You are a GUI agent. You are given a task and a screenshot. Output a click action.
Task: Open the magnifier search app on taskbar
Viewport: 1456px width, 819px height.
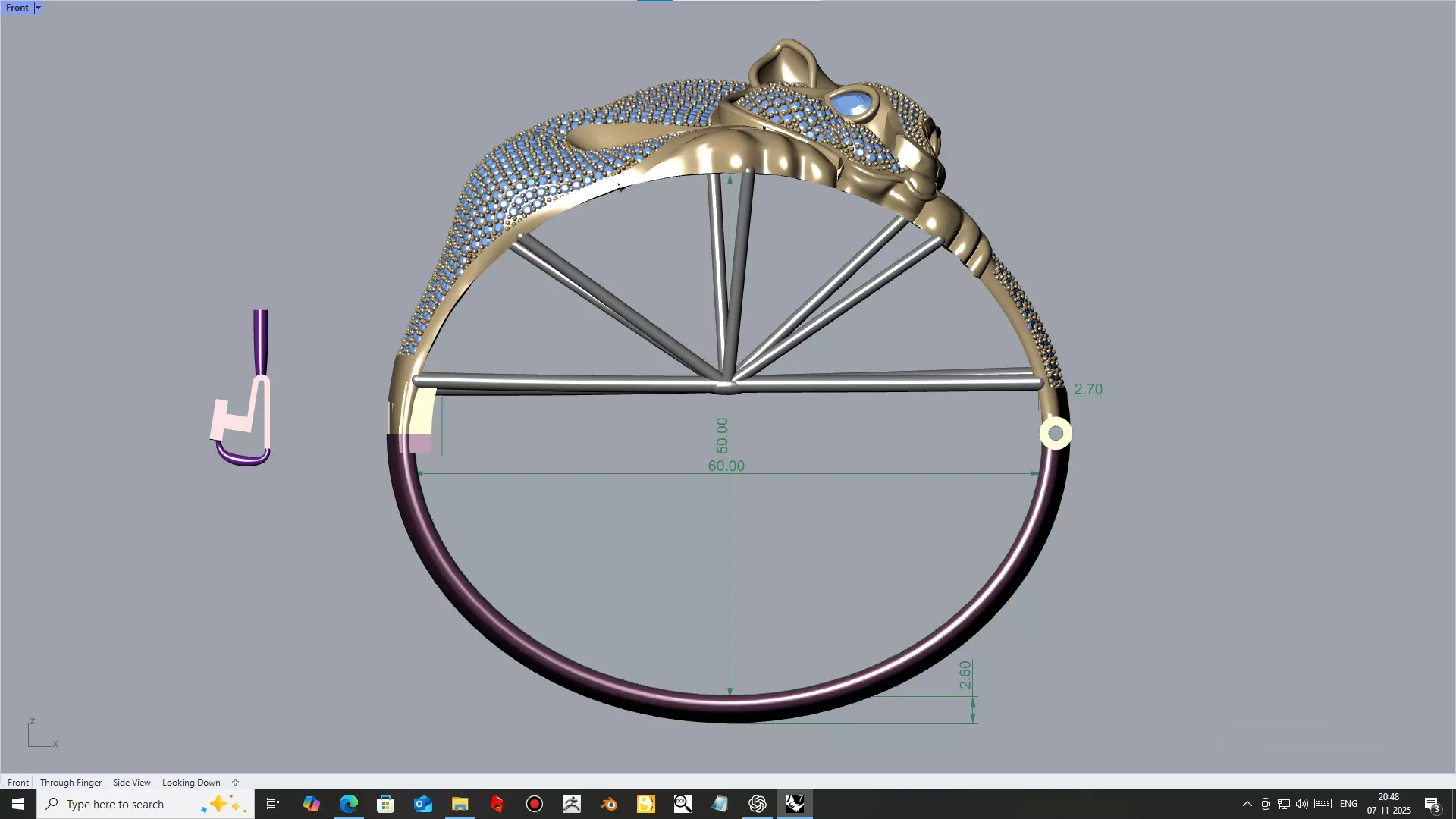point(683,804)
